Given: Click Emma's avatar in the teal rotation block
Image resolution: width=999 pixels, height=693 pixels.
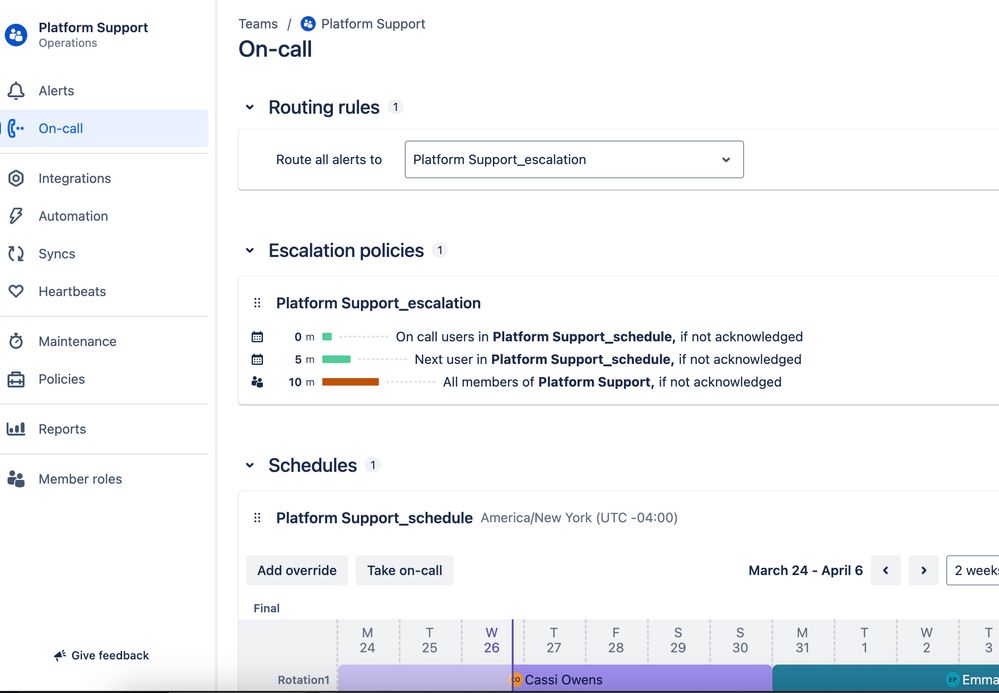Looking at the screenshot, I should (952, 680).
